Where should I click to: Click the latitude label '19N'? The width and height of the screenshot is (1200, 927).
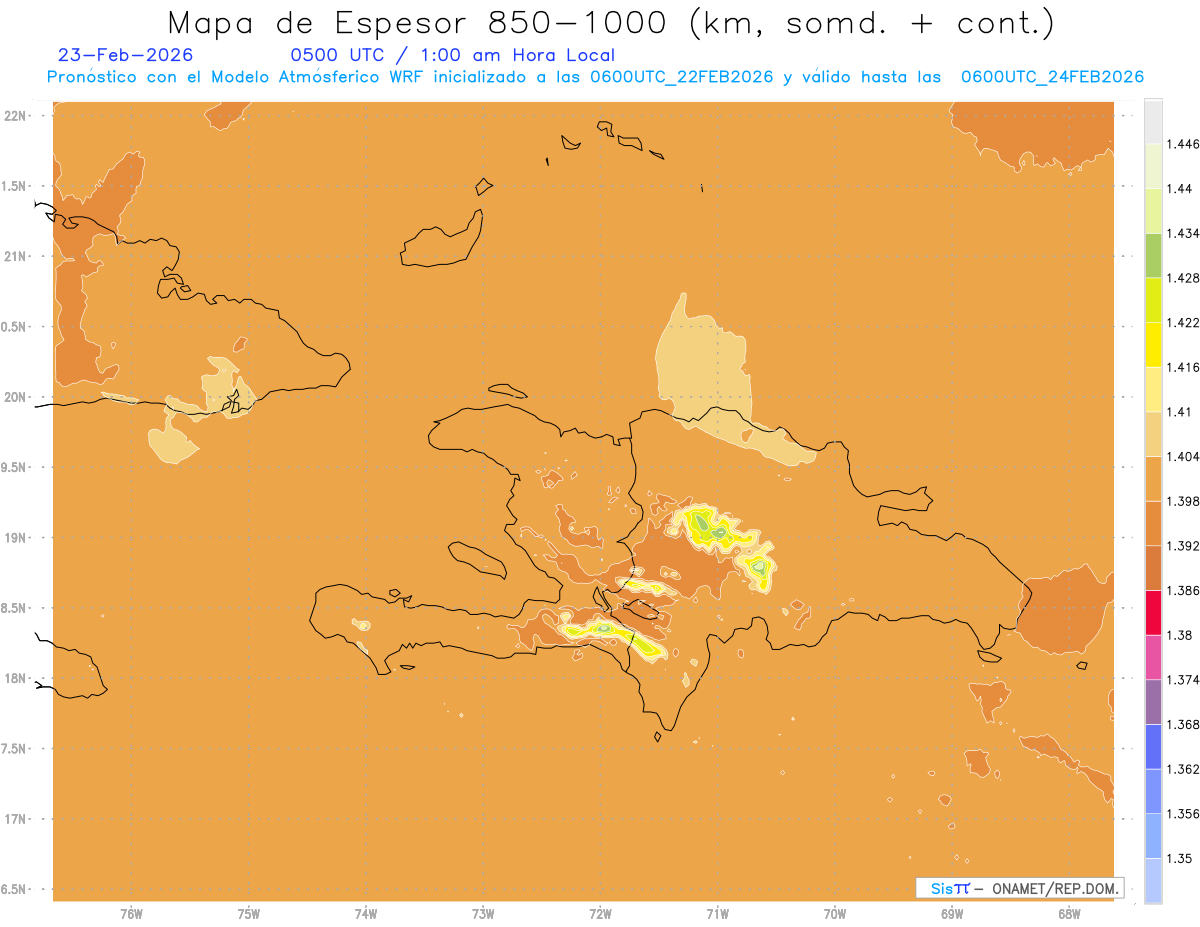pos(17,538)
